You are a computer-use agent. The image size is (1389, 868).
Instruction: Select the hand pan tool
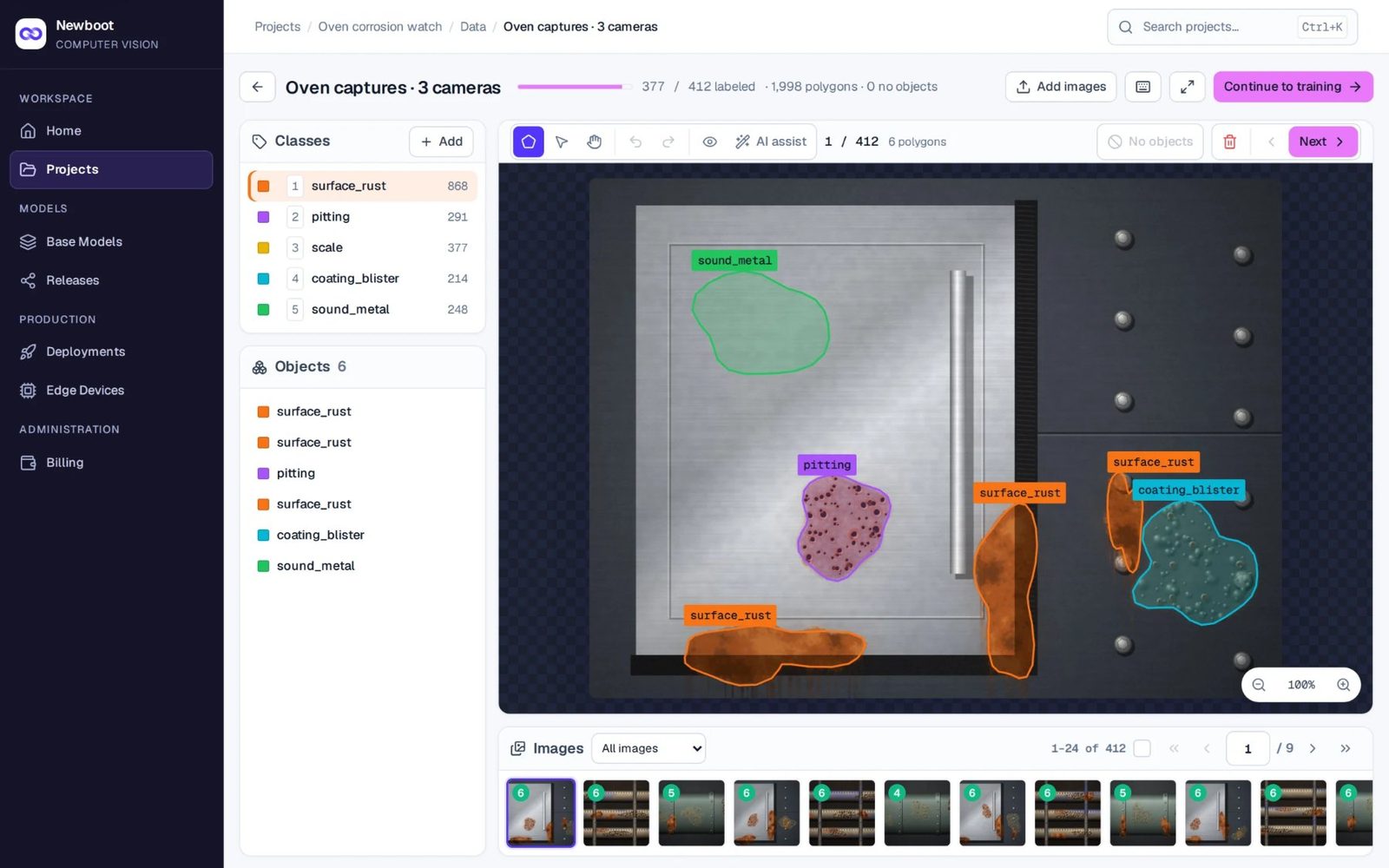pos(595,141)
